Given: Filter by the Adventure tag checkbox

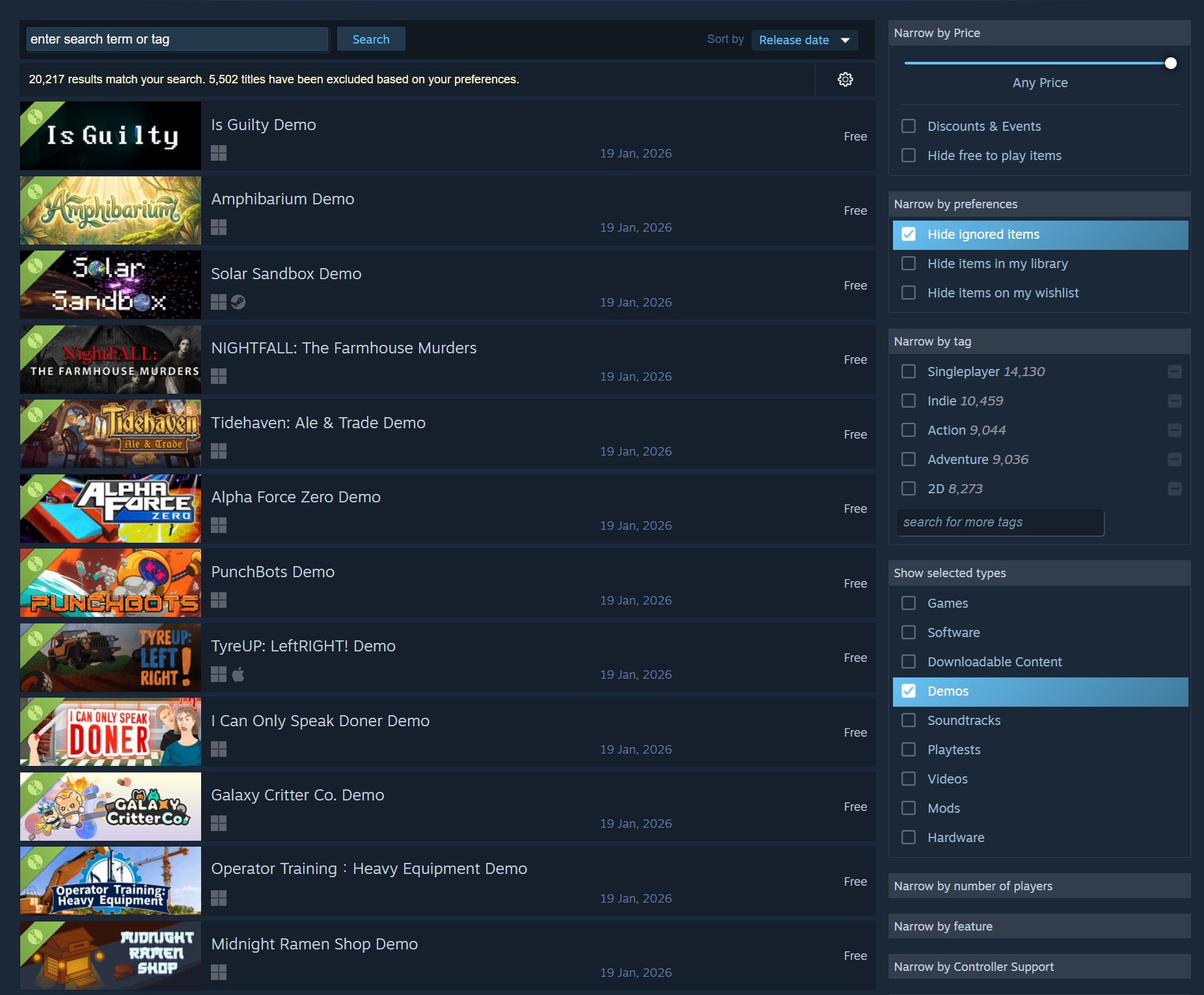Looking at the screenshot, I should tap(909, 459).
